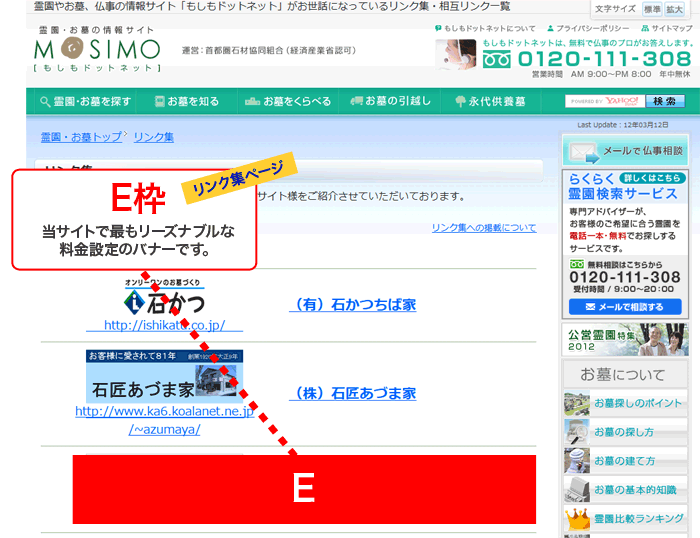Click the envelope icon in mail banner
700x538 pixels.
point(584,153)
